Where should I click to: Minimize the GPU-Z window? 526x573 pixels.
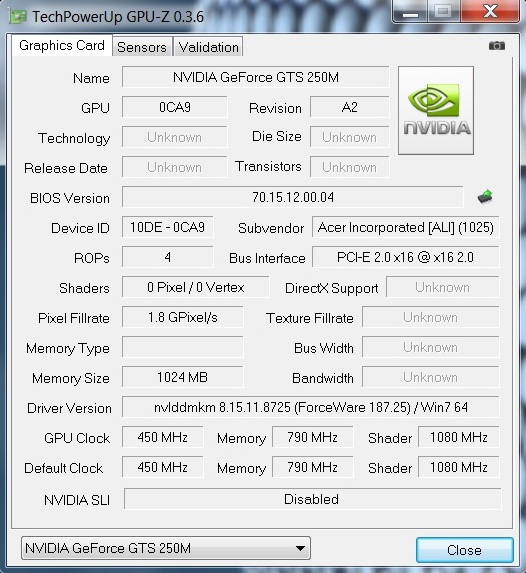pyautogui.click(x=410, y=12)
